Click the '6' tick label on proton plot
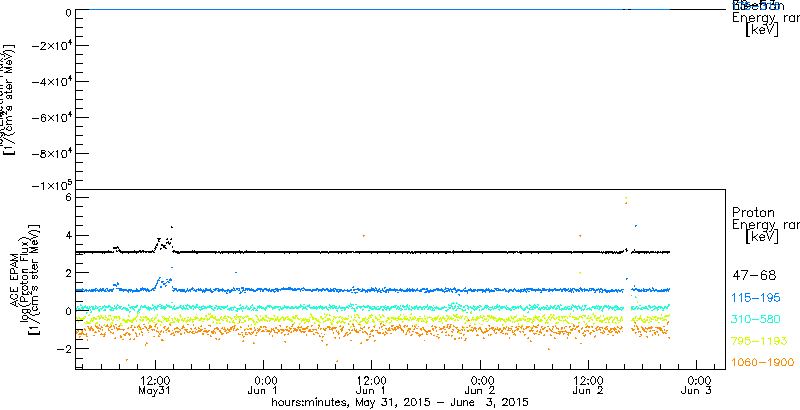Image resolution: width=800 pixels, height=410 pixels. [66, 197]
